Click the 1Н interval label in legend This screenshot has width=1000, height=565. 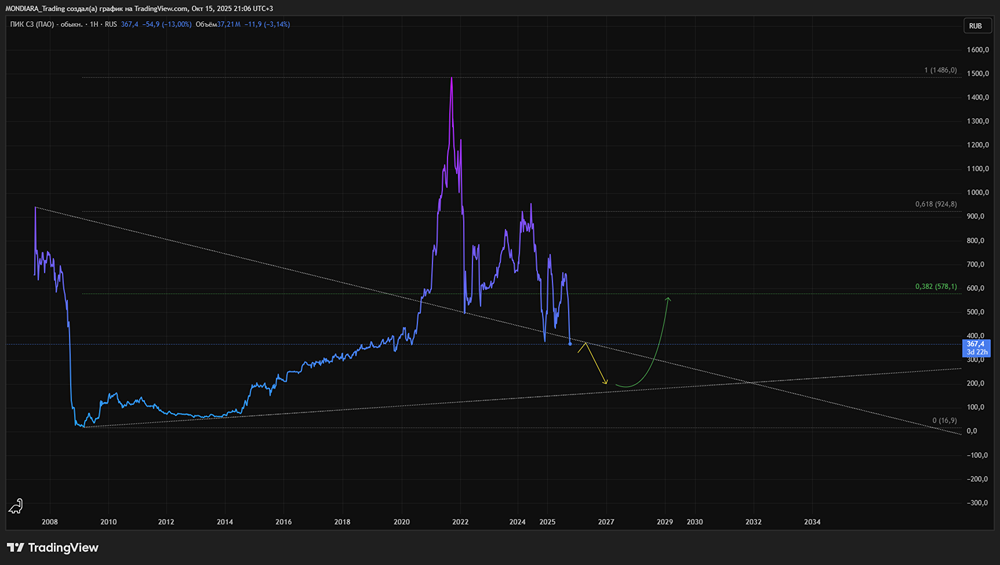[94, 24]
